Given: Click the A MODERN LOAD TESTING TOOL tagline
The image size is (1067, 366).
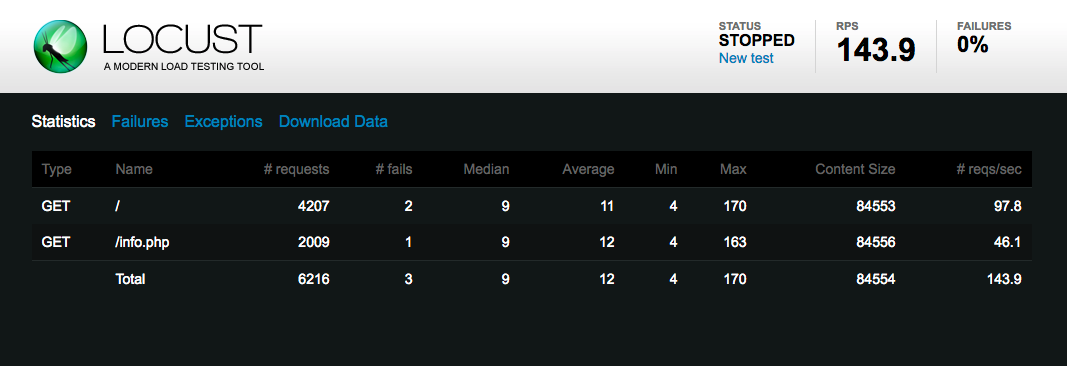Looking at the screenshot, I should 184,67.
